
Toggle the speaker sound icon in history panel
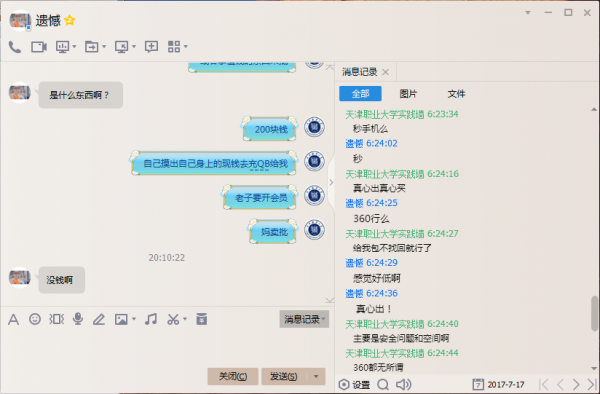click(x=403, y=384)
